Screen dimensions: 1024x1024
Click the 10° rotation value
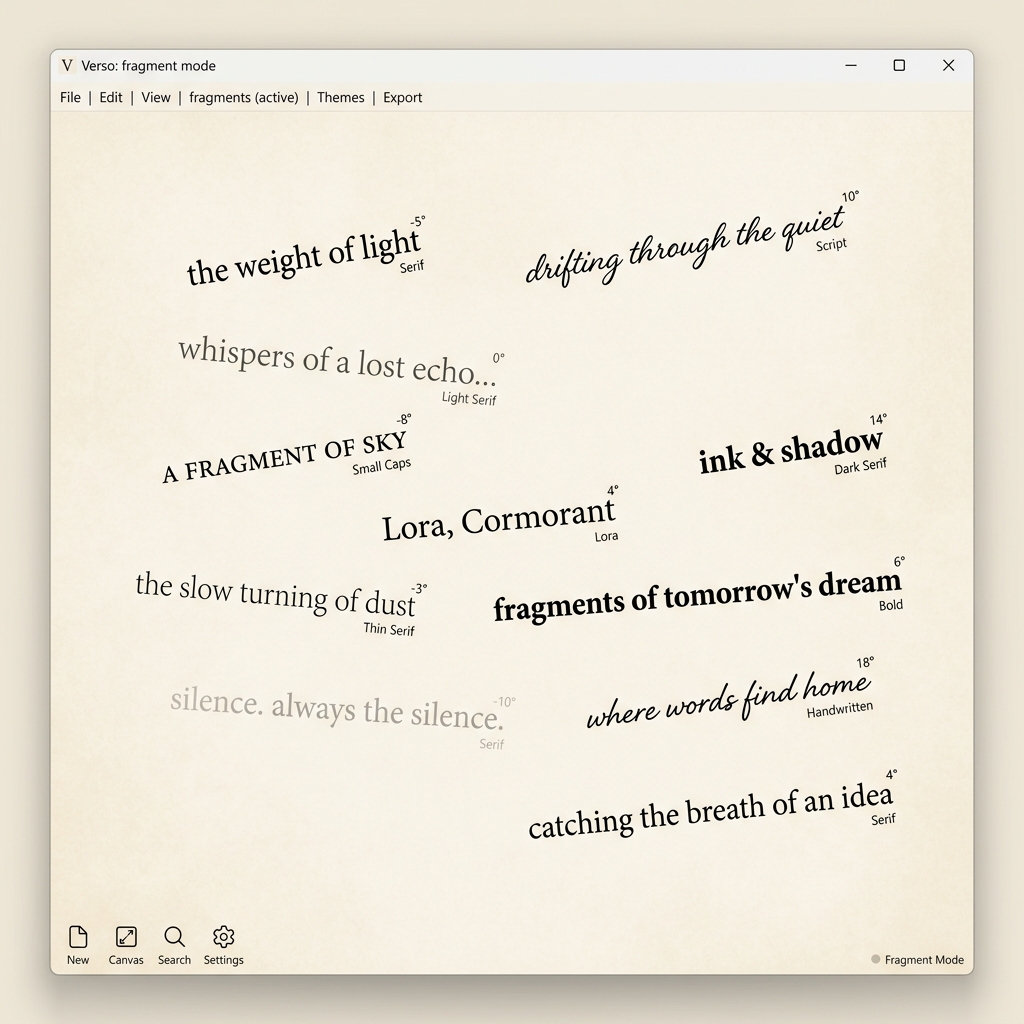click(850, 196)
